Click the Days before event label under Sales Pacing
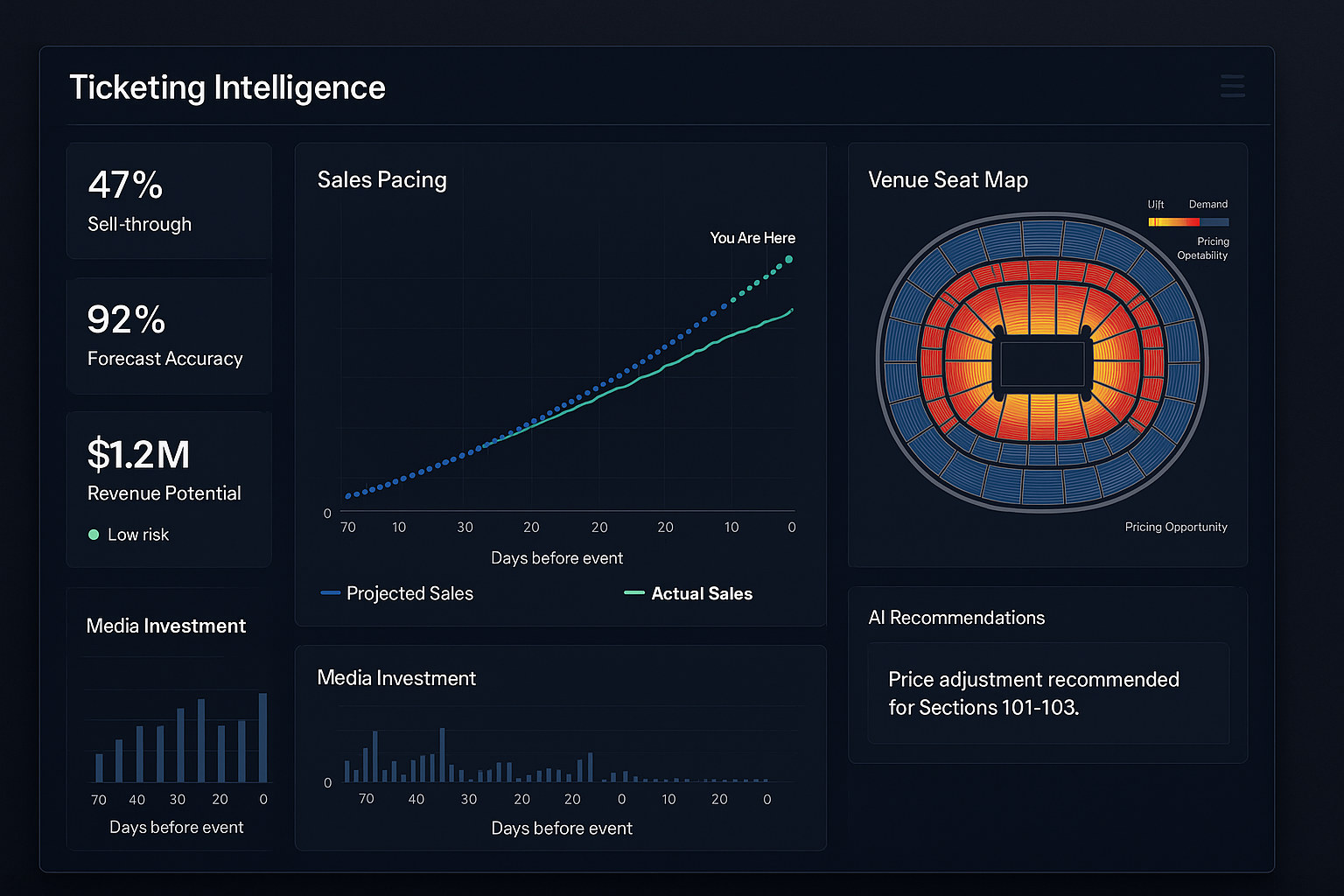The width and height of the screenshot is (1344, 896). point(556,558)
